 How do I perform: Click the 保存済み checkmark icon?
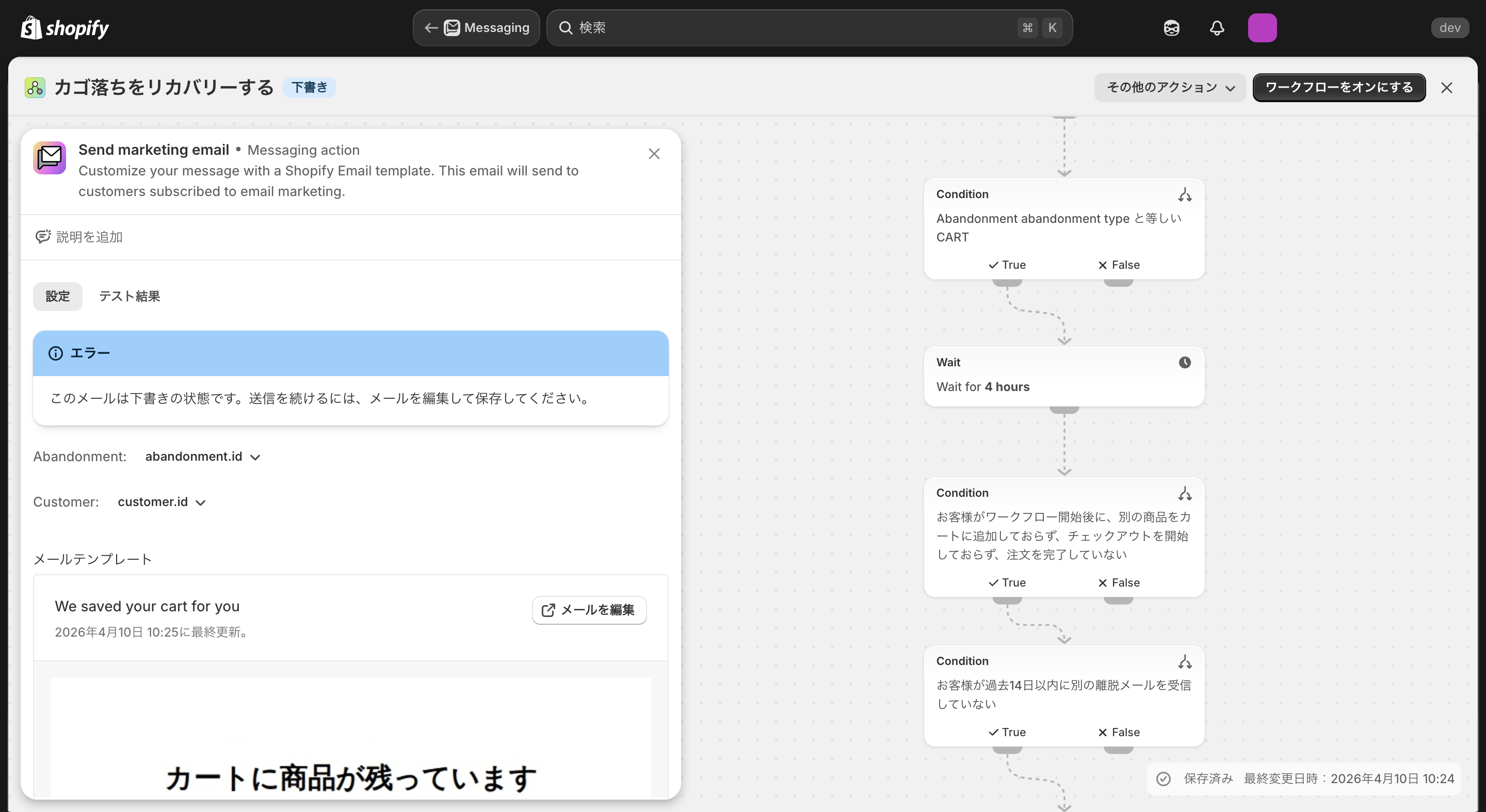tap(1164, 778)
